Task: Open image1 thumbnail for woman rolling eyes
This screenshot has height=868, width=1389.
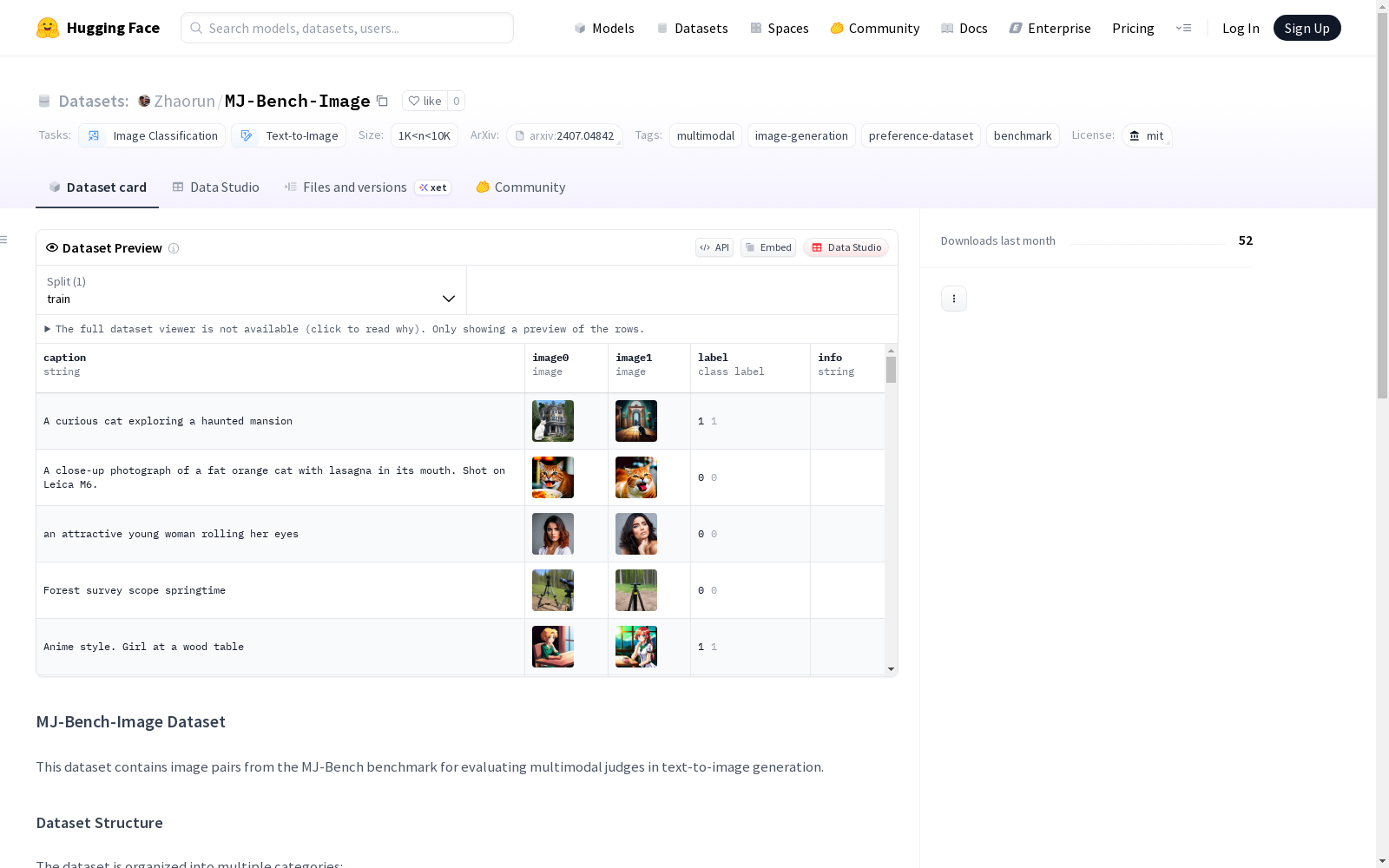Action: click(x=636, y=534)
